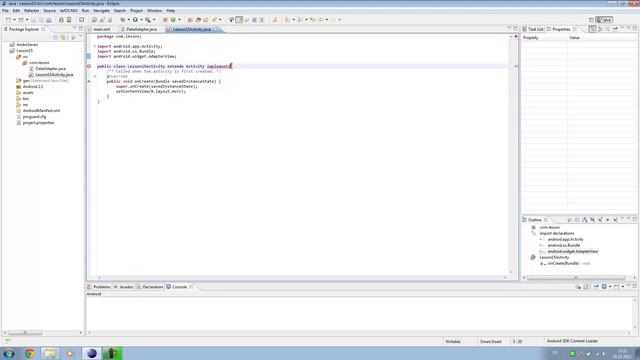Viewport: 640px width, 360px height.
Task: Toggle Link with Editor in Package Explorer
Action: (63, 37)
